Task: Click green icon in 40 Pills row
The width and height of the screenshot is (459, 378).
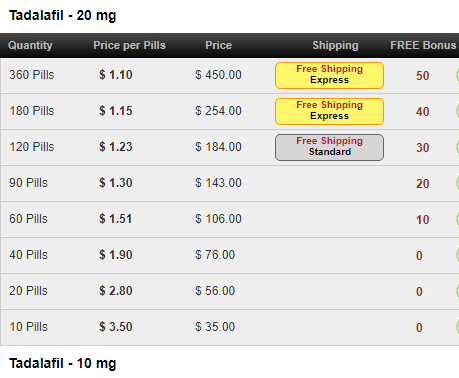Action: point(457,255)
